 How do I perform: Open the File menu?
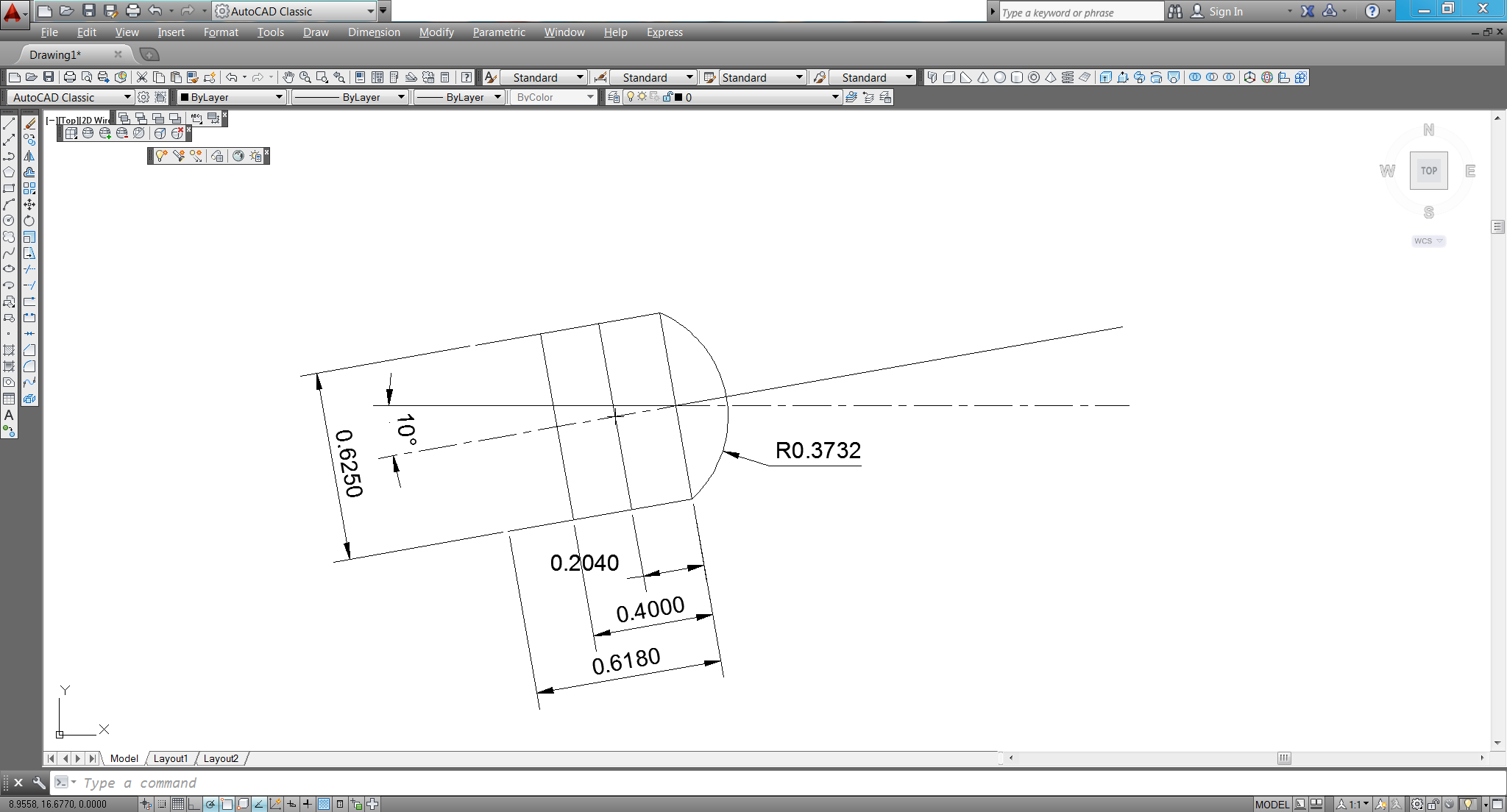(49, 32)
